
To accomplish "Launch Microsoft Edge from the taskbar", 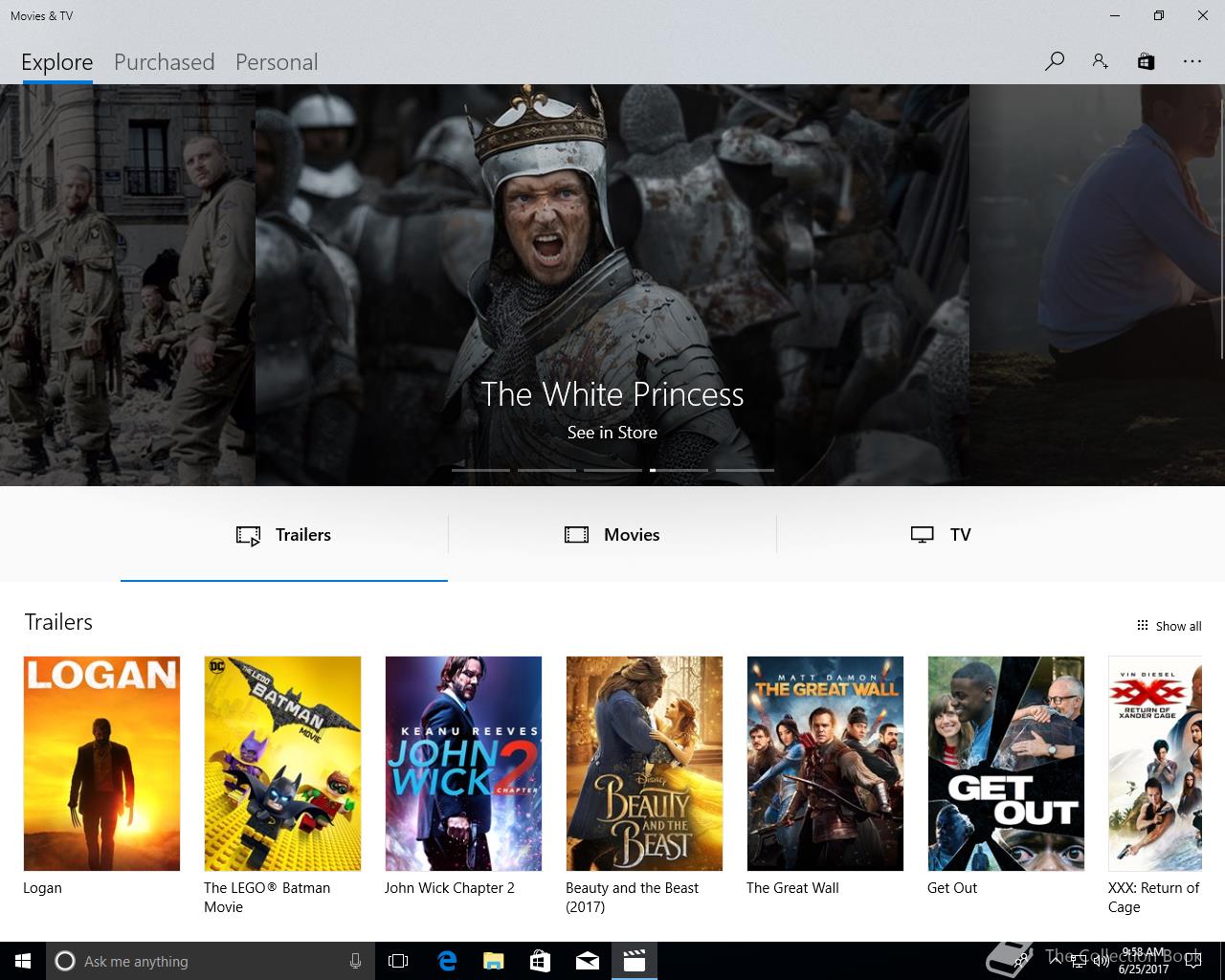I will coord(447,961).
